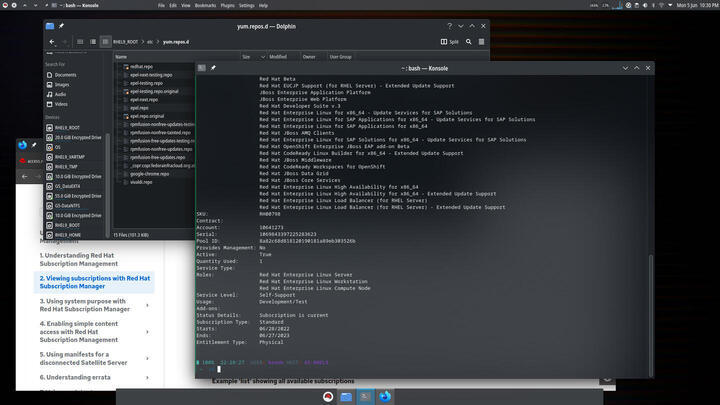
Task: Switch Dolphin to details view mode
Action: (106, 42)
